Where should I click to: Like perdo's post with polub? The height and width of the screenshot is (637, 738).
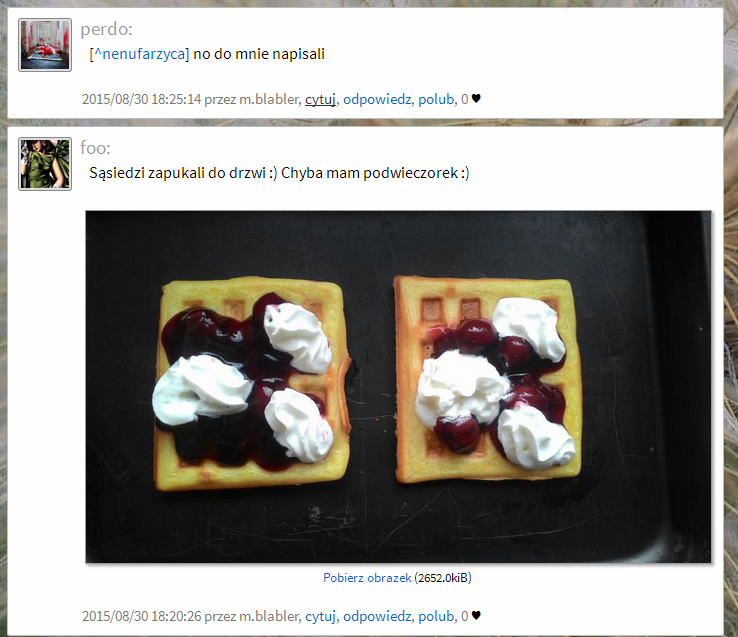pos(436,99)
